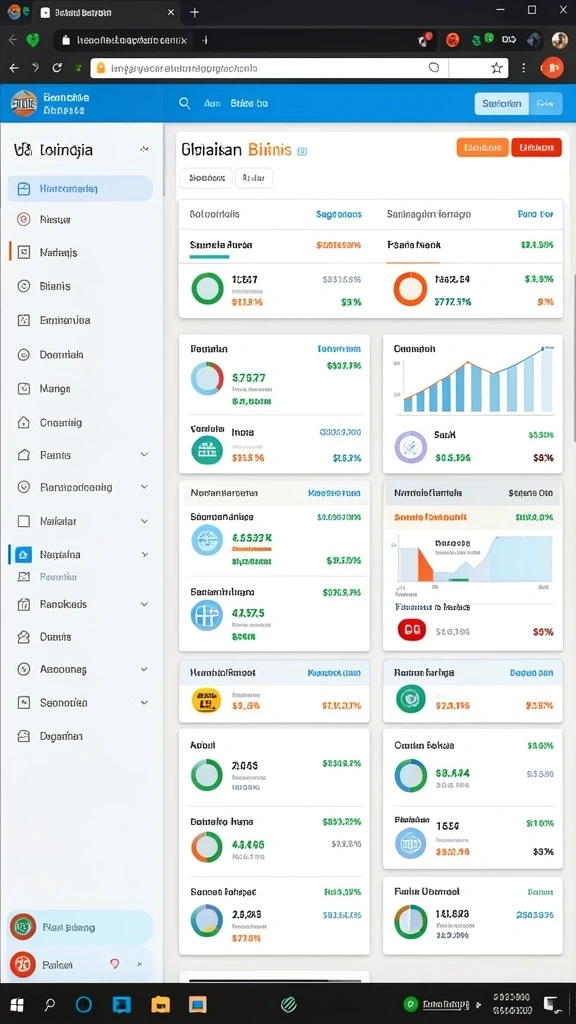This screenshot has width=576, height=1024.
Task: Expand the chevron beside the empty-square sidebar item
Action: coord(144,521)
